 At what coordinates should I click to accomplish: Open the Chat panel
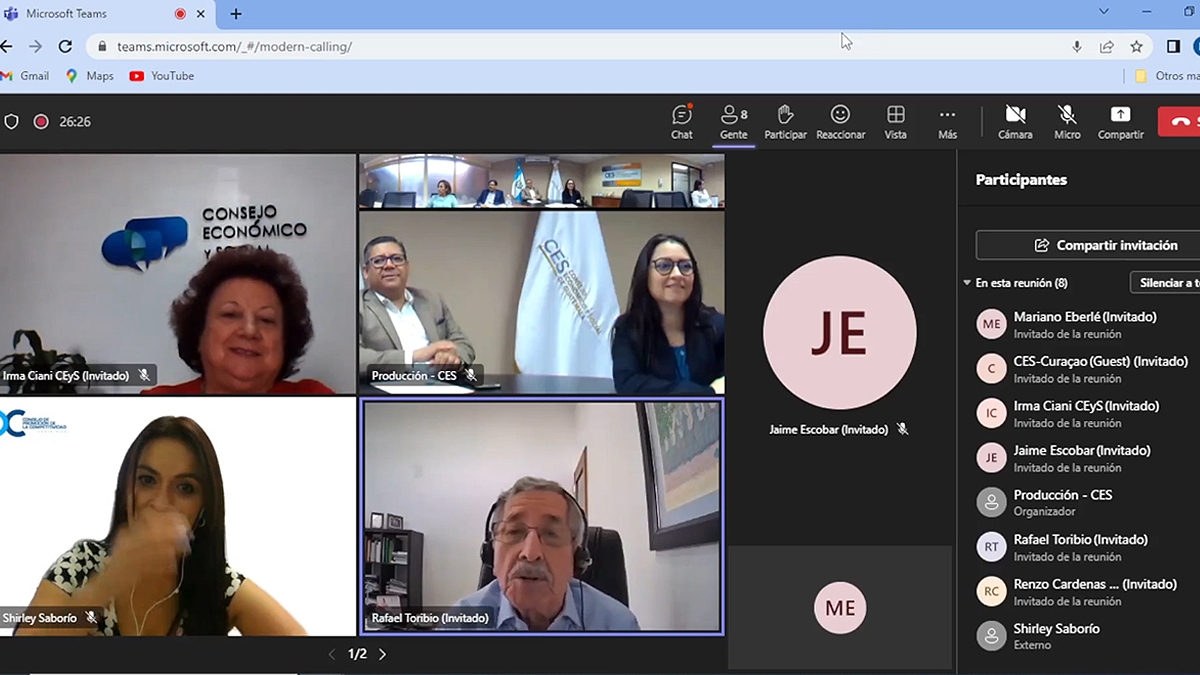(x=682, y=122)
